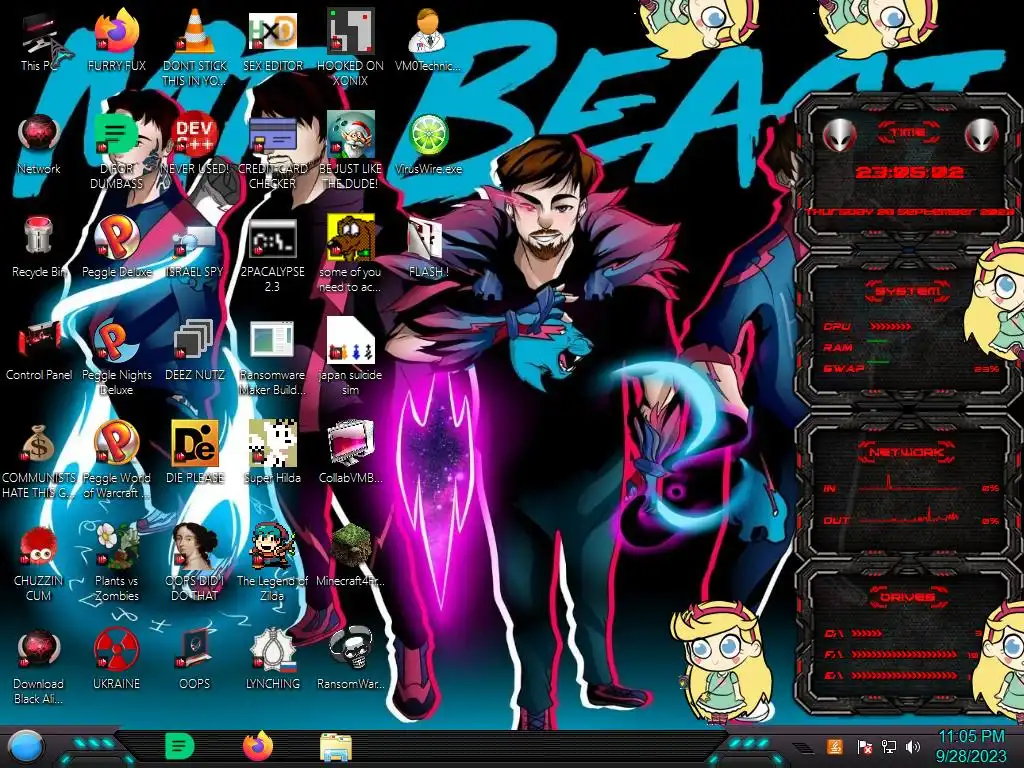Select the VirusWire.exe lime icon
This screenshot has width=1024, height=768.
[428, 145]
